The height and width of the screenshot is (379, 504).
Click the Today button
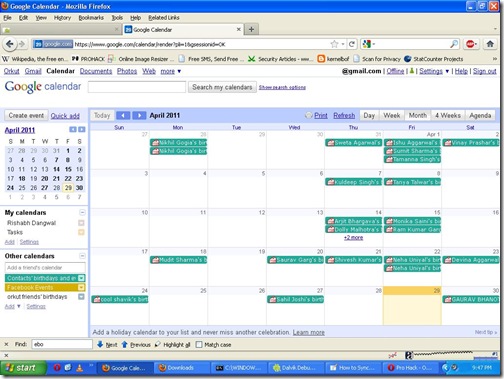pyautogui.click(x=102, y=115)
